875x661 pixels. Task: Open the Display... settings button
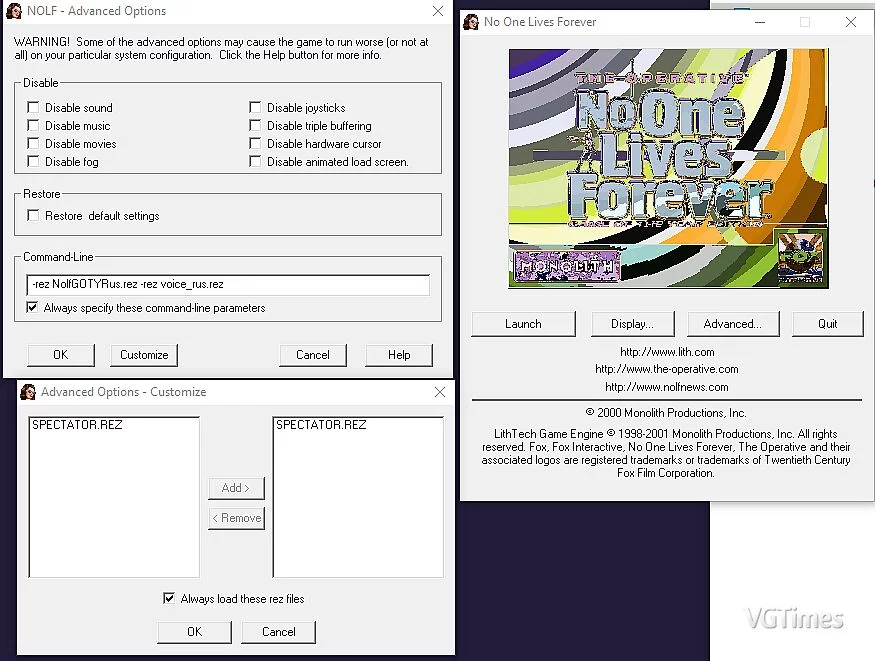[632, 324]
